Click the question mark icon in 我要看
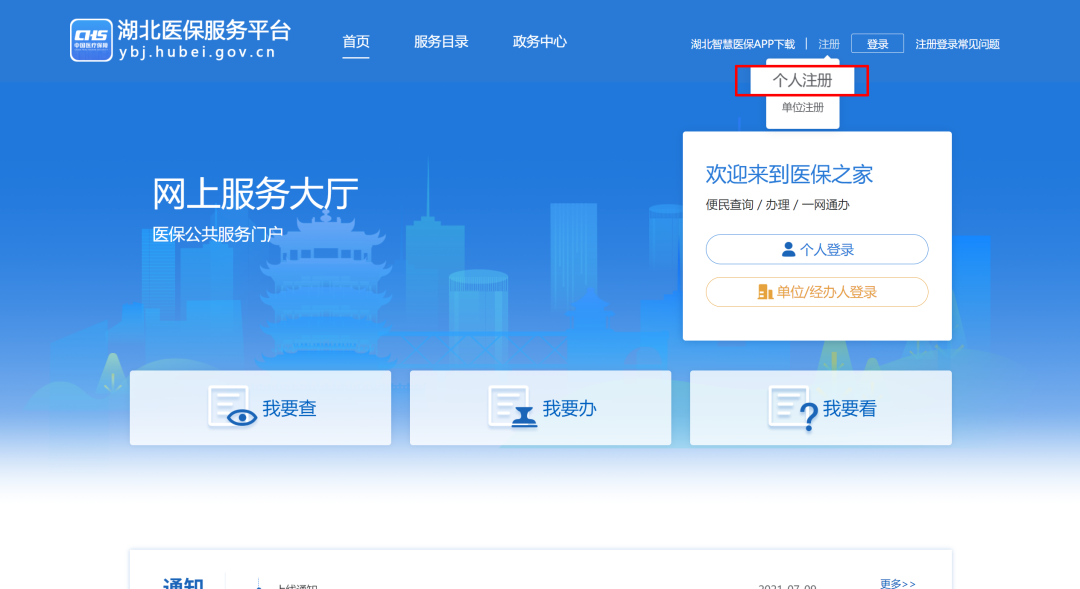 click(793, 408)
